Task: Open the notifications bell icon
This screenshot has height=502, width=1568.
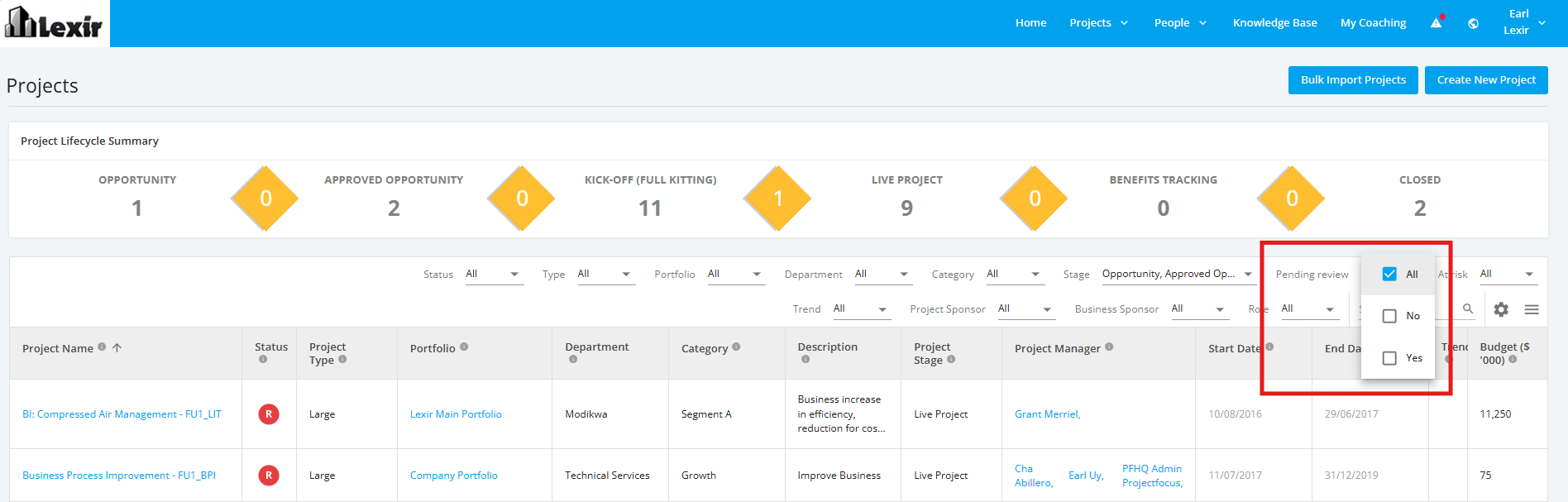Action: tap(1437, 22)
